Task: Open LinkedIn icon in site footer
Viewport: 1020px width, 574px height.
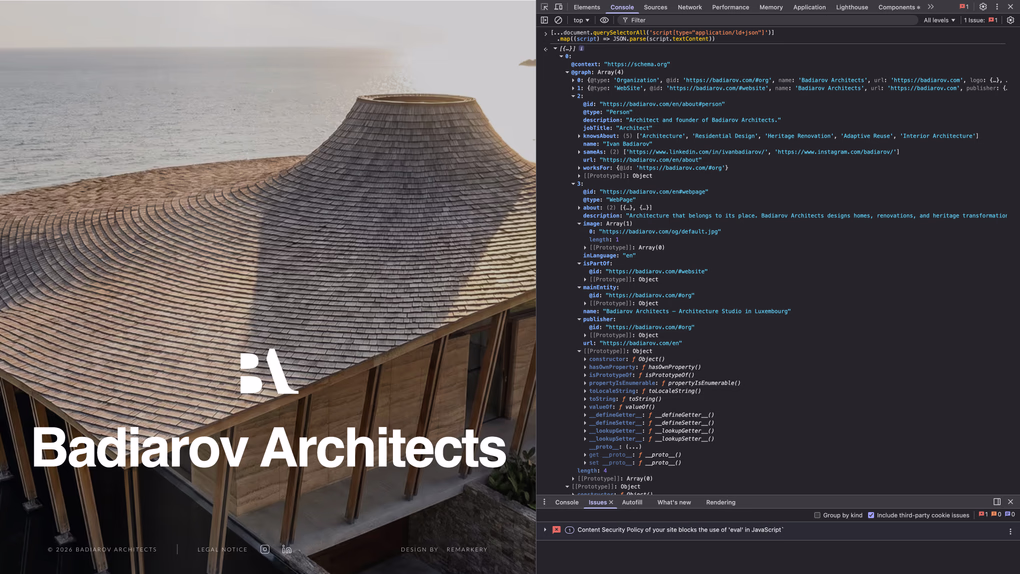Action: tap(286, 549)
